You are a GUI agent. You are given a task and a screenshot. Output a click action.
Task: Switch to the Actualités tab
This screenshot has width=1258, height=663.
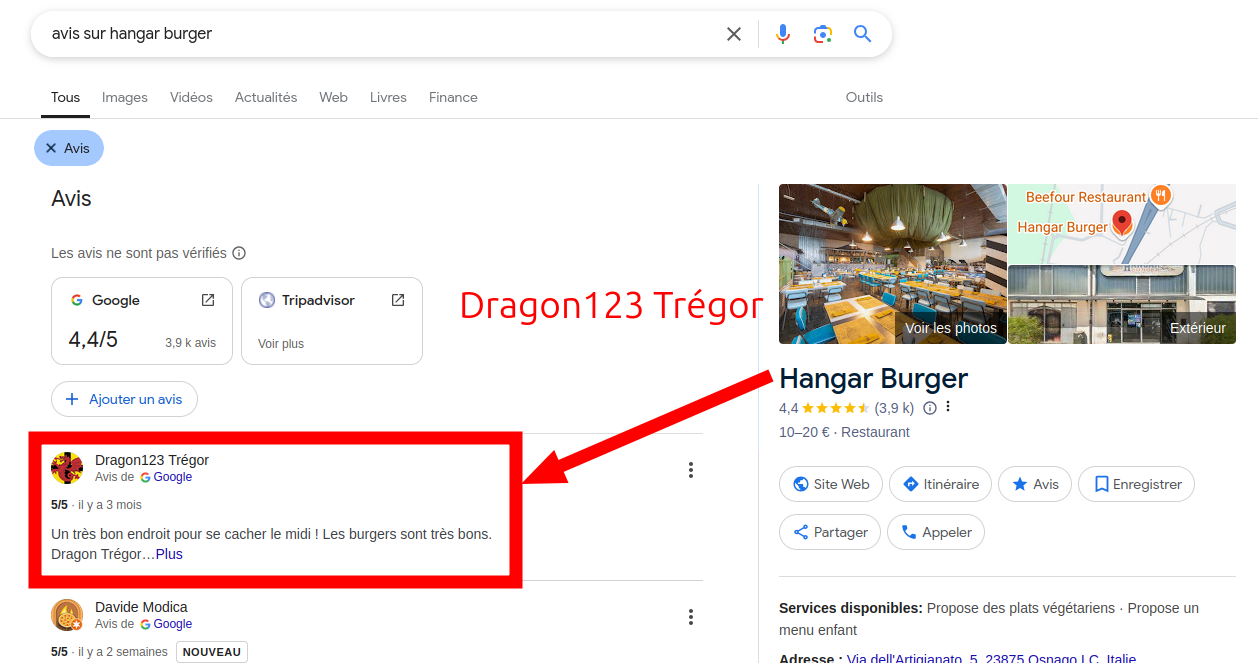coord(266,97)
